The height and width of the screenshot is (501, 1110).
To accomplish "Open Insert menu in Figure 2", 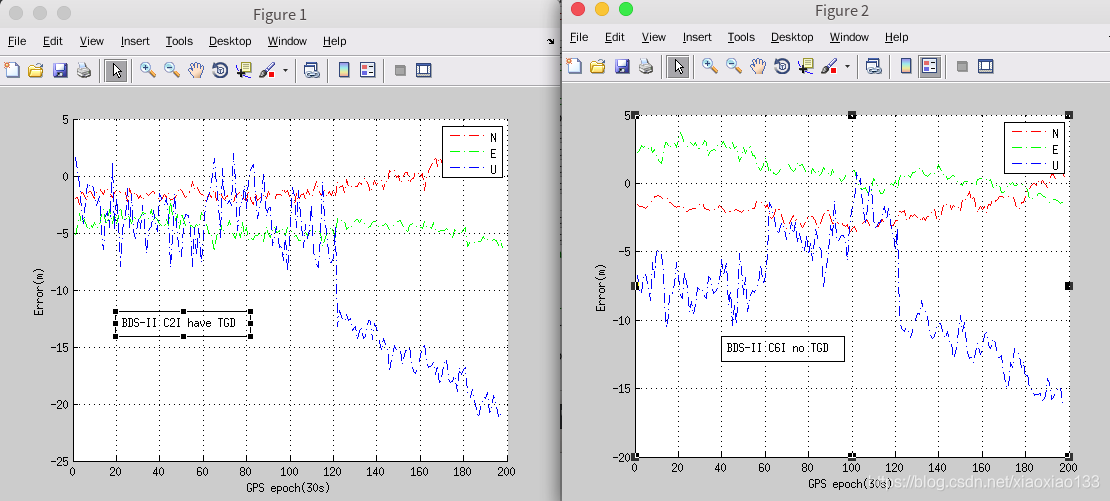I will coord(697,37).
